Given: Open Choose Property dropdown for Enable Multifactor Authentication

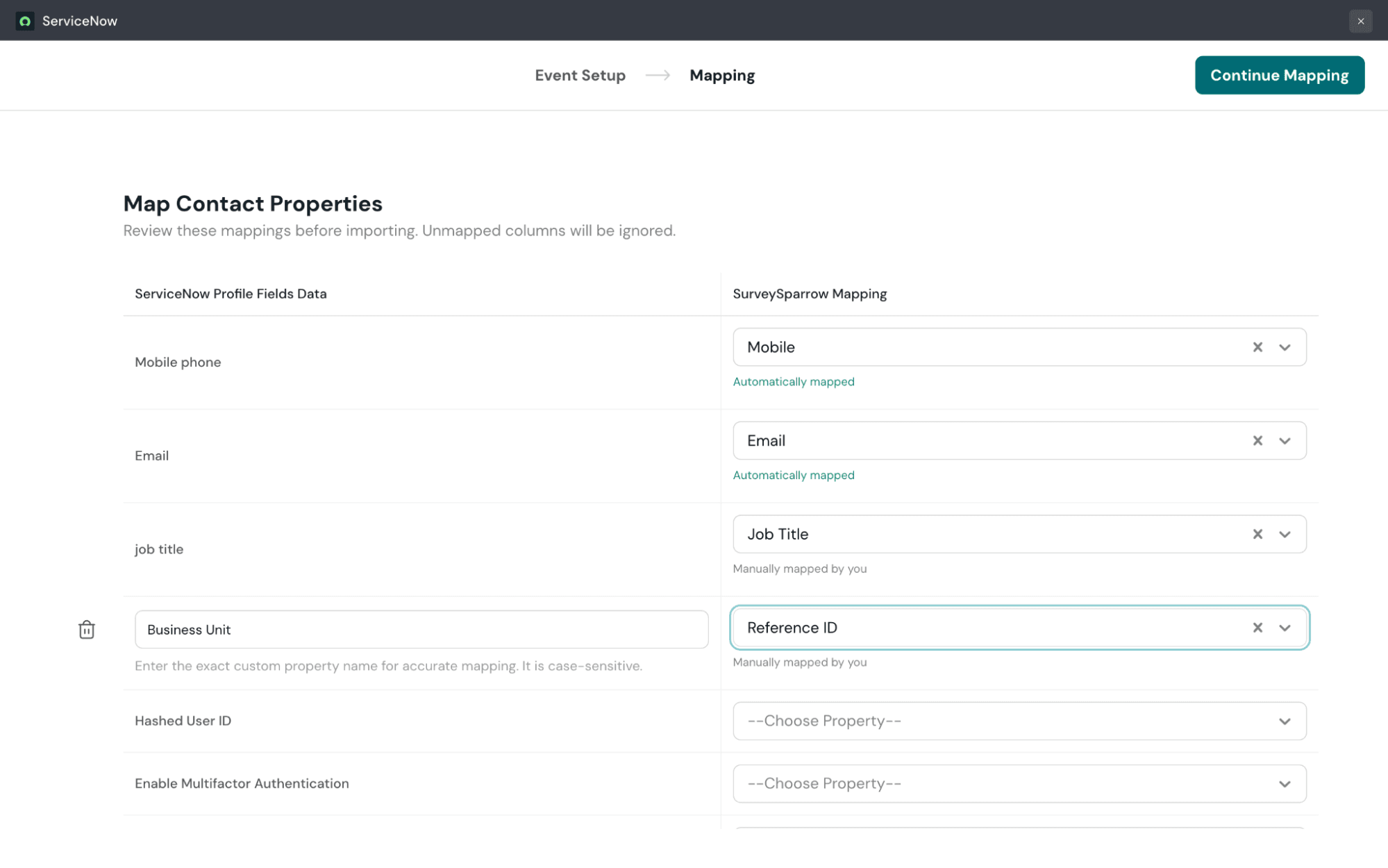Looking at the screenshot, I should [x=1019, y=783].
